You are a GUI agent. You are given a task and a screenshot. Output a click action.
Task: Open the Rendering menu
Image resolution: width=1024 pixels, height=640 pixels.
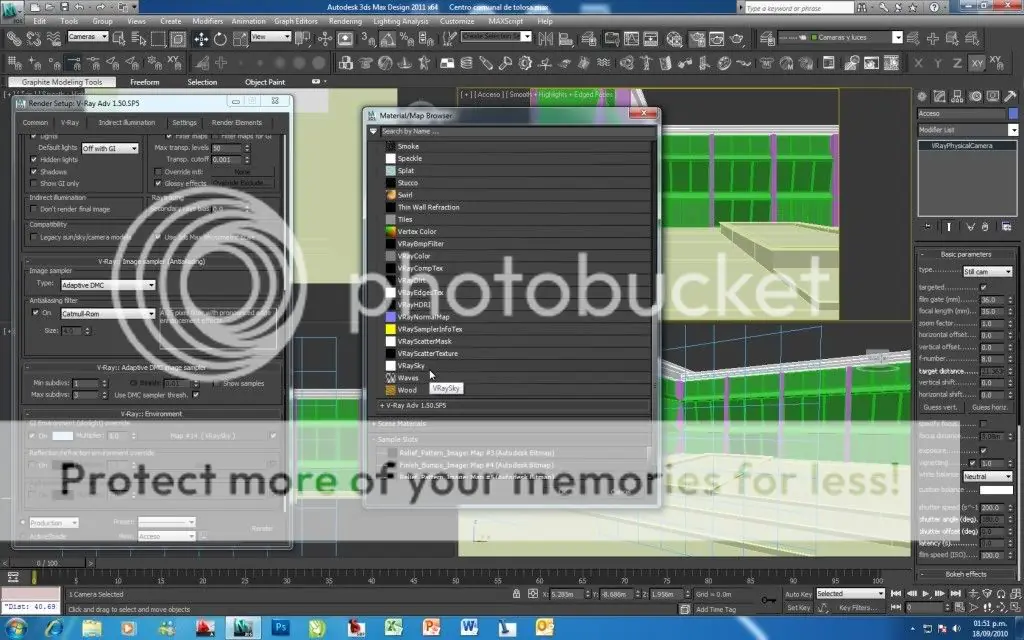(x=345, y=21)
